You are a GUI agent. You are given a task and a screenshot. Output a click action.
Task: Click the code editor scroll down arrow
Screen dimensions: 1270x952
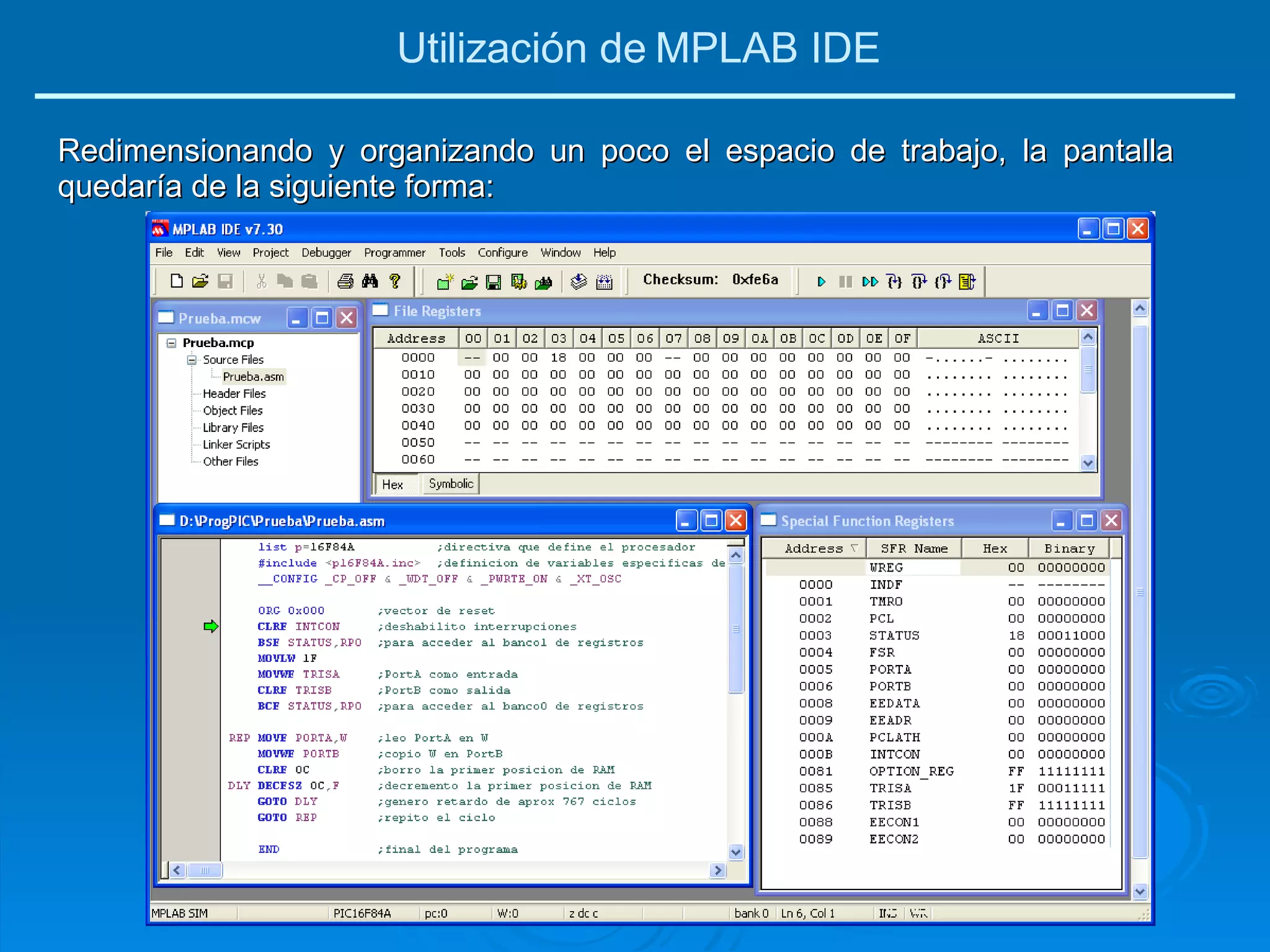click(736, 852)
